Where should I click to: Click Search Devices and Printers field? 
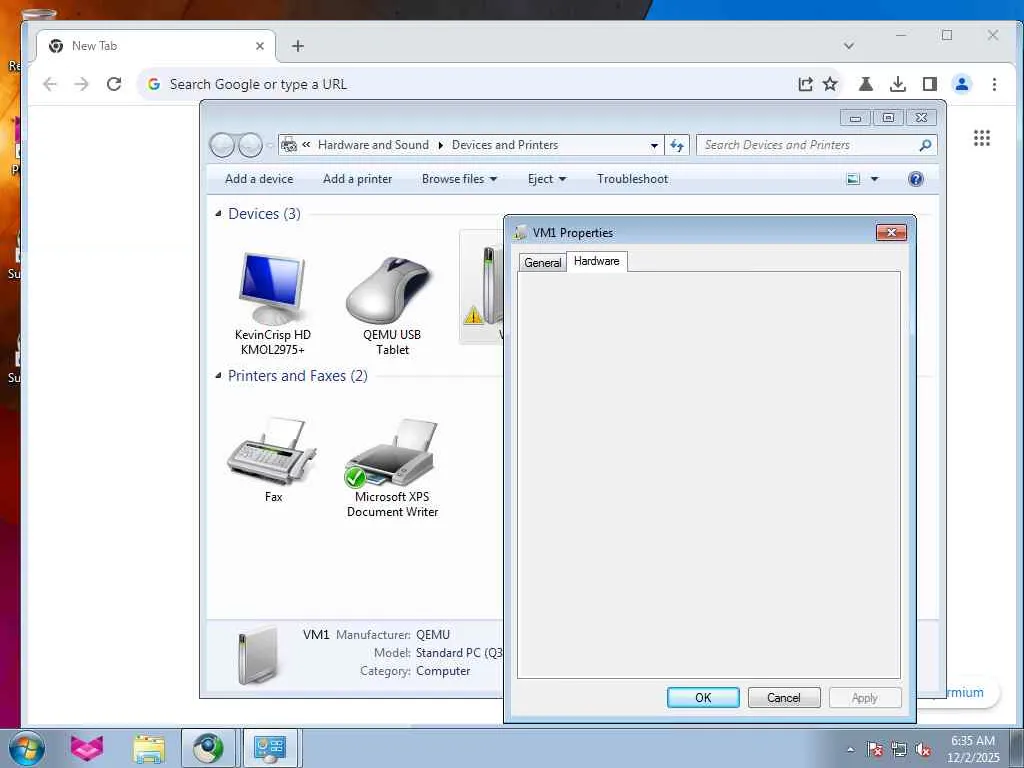[816, 145]
